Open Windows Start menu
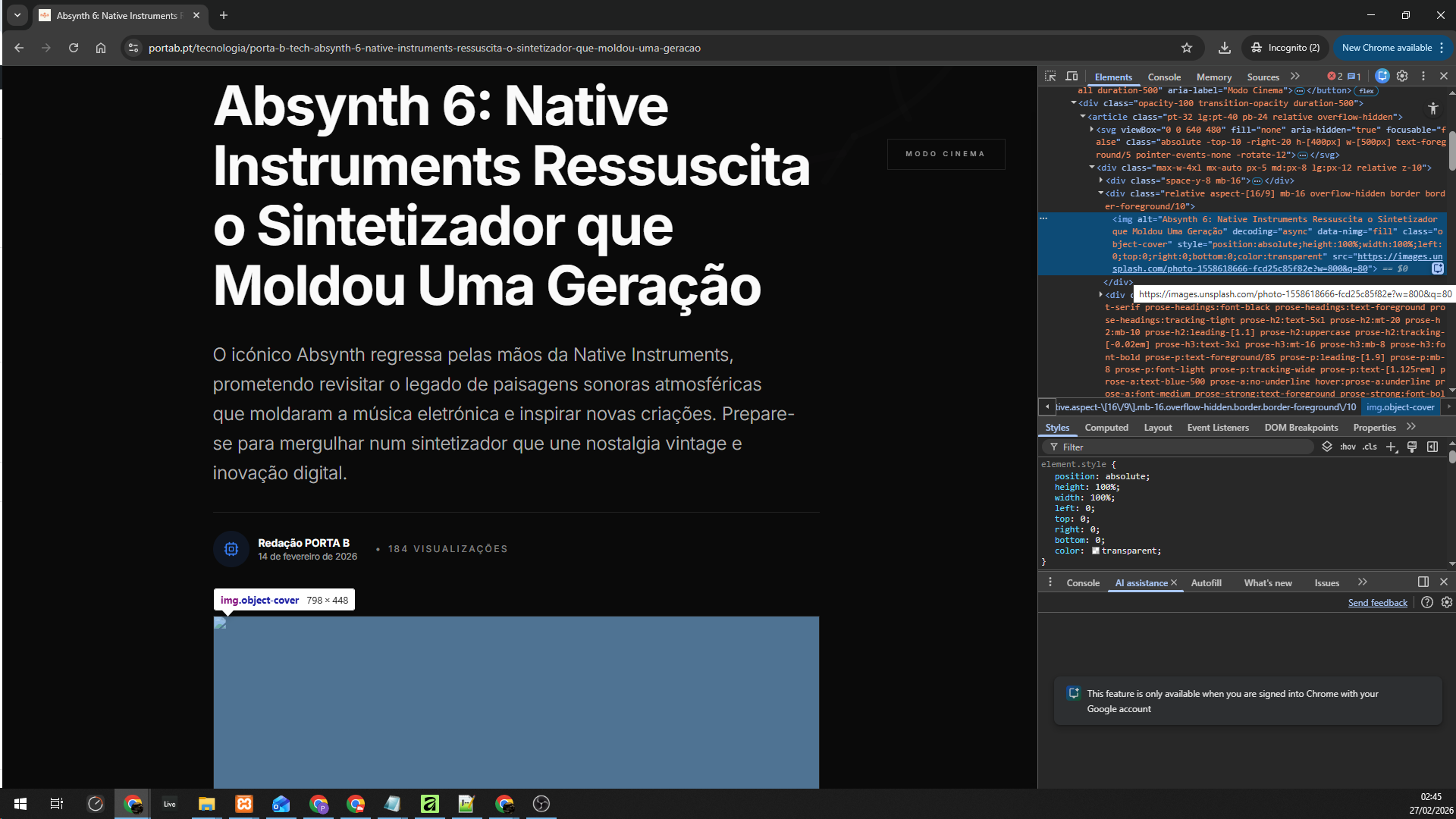The width and height of the screenshot is (1456, 819). coord(20,804)
